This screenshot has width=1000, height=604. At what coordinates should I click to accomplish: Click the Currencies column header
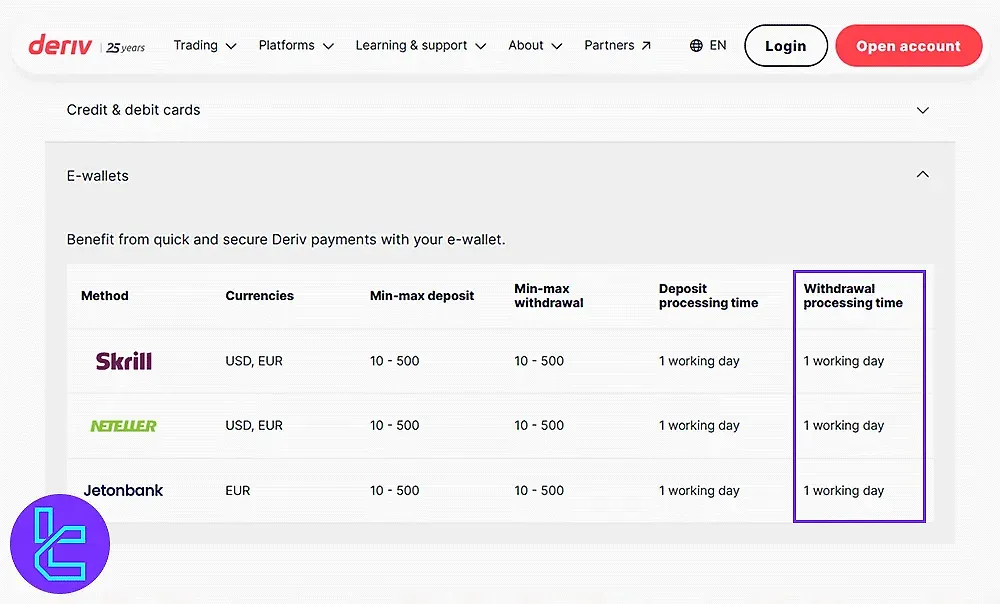tap(260, 295)
